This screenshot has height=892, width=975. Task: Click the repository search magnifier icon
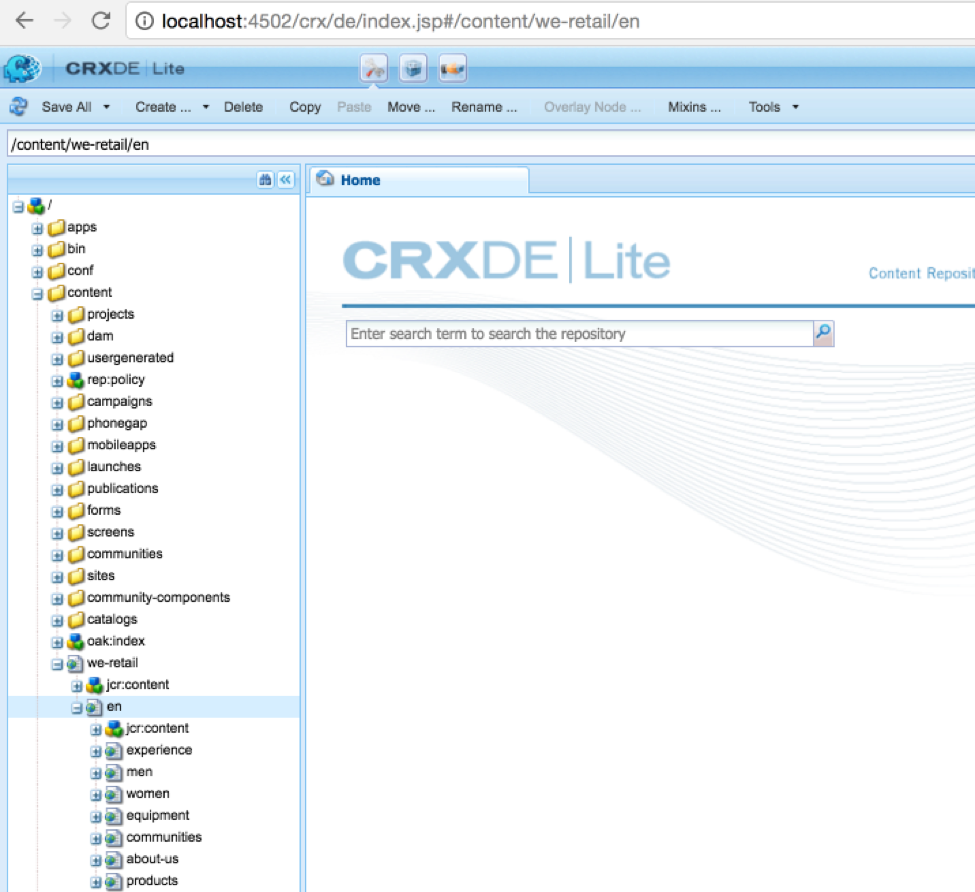tap(823, 334)
